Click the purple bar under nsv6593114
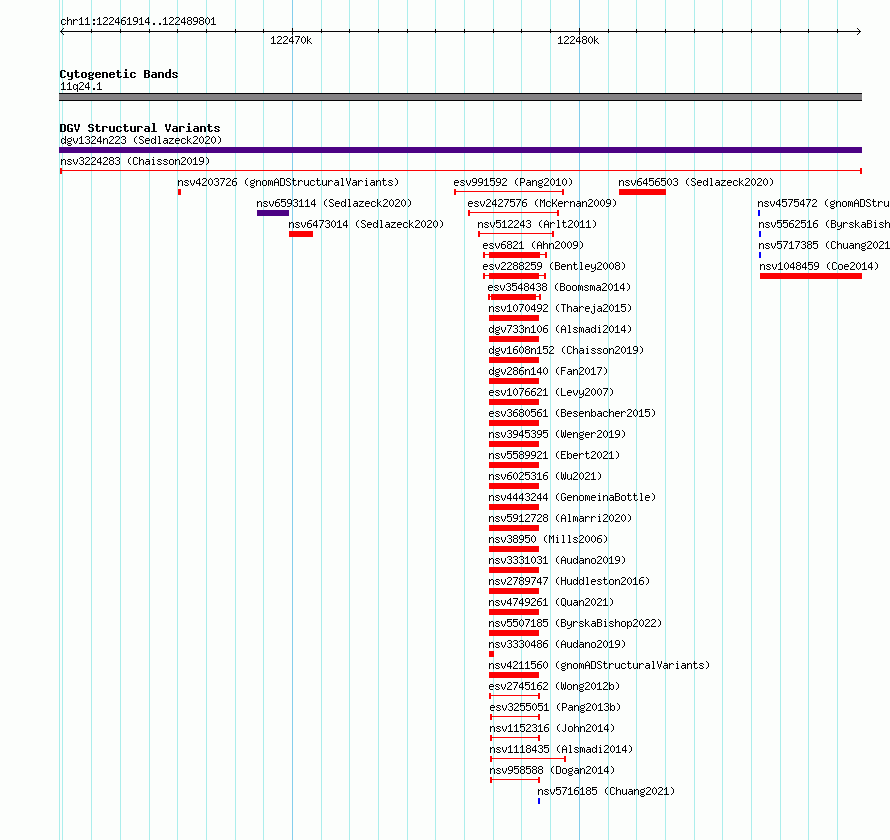The image size is (890, 840). 272,213
